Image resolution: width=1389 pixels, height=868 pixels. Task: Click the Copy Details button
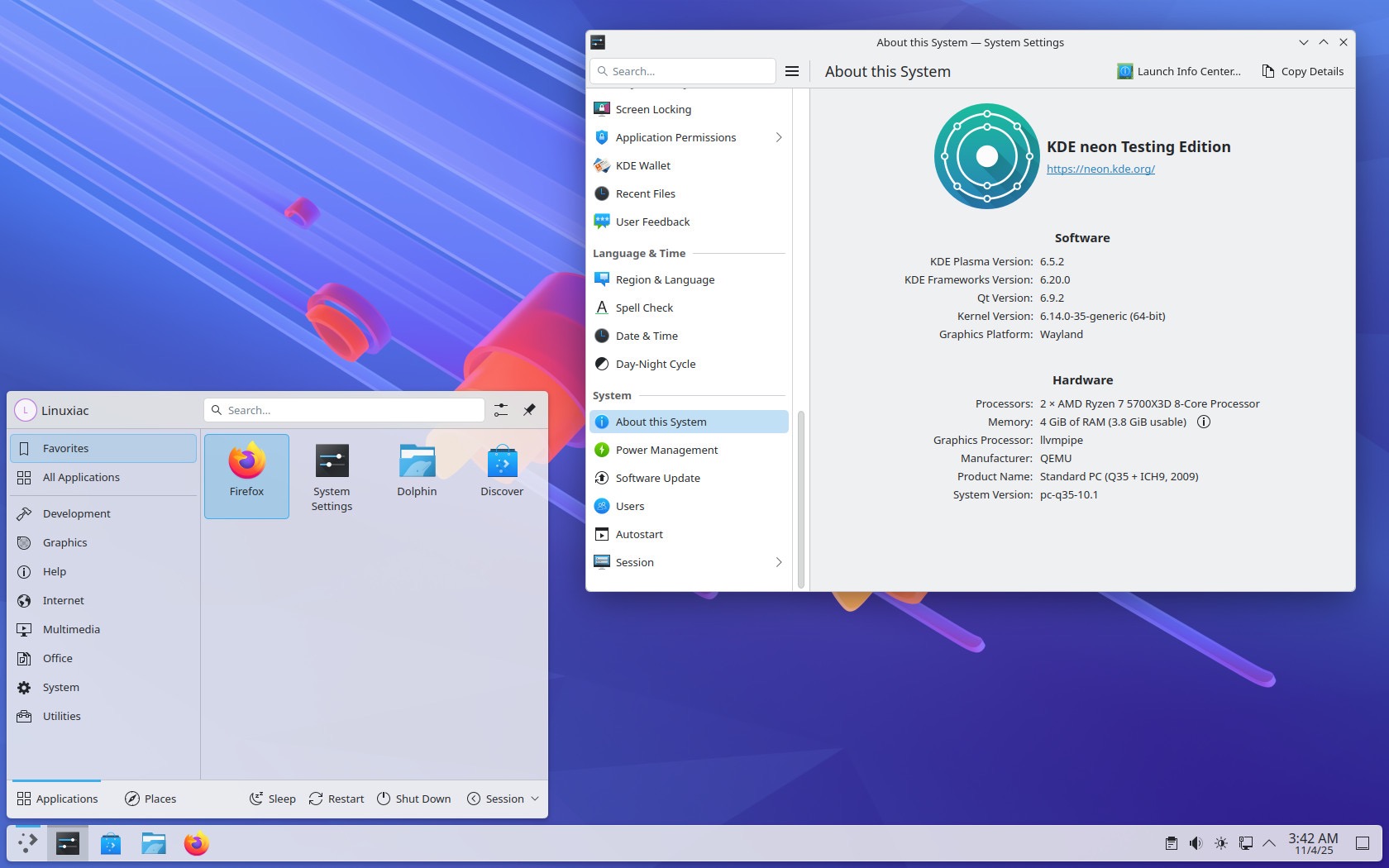point(1302,71)
